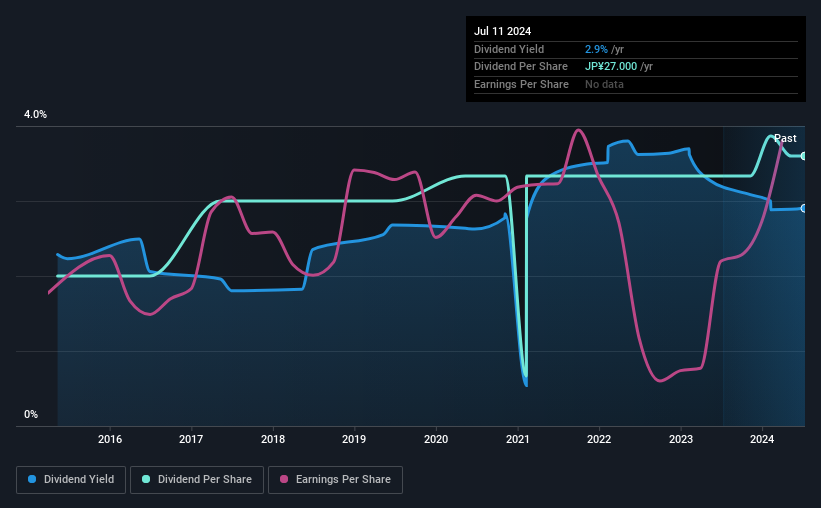Click the JP¥27.000 dividend per share value
This screenshot has height=508, width=821.
pyautogui.click(x=611, y=67)
